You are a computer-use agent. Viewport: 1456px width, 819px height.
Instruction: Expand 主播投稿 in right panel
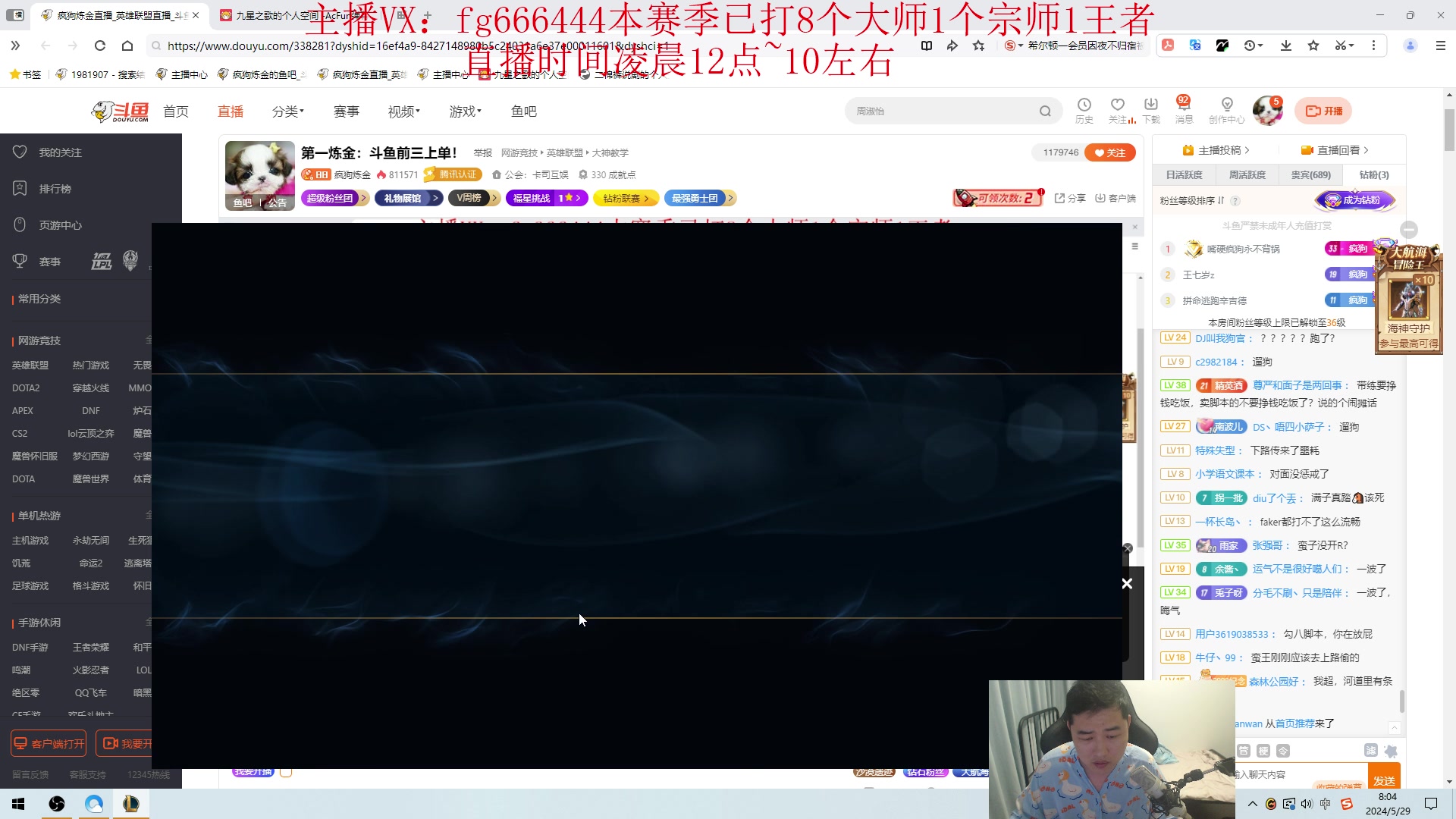(1216, 150)
